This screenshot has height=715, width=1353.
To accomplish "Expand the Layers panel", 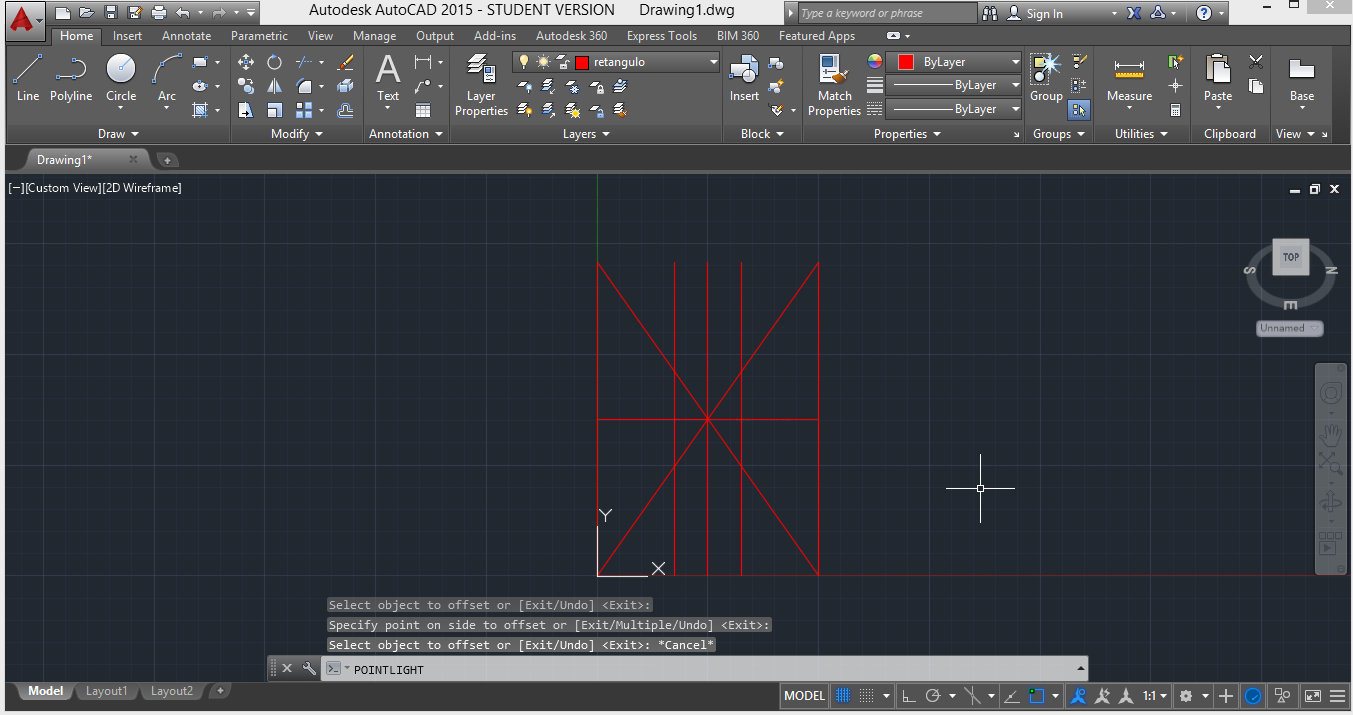I will 586,134.
